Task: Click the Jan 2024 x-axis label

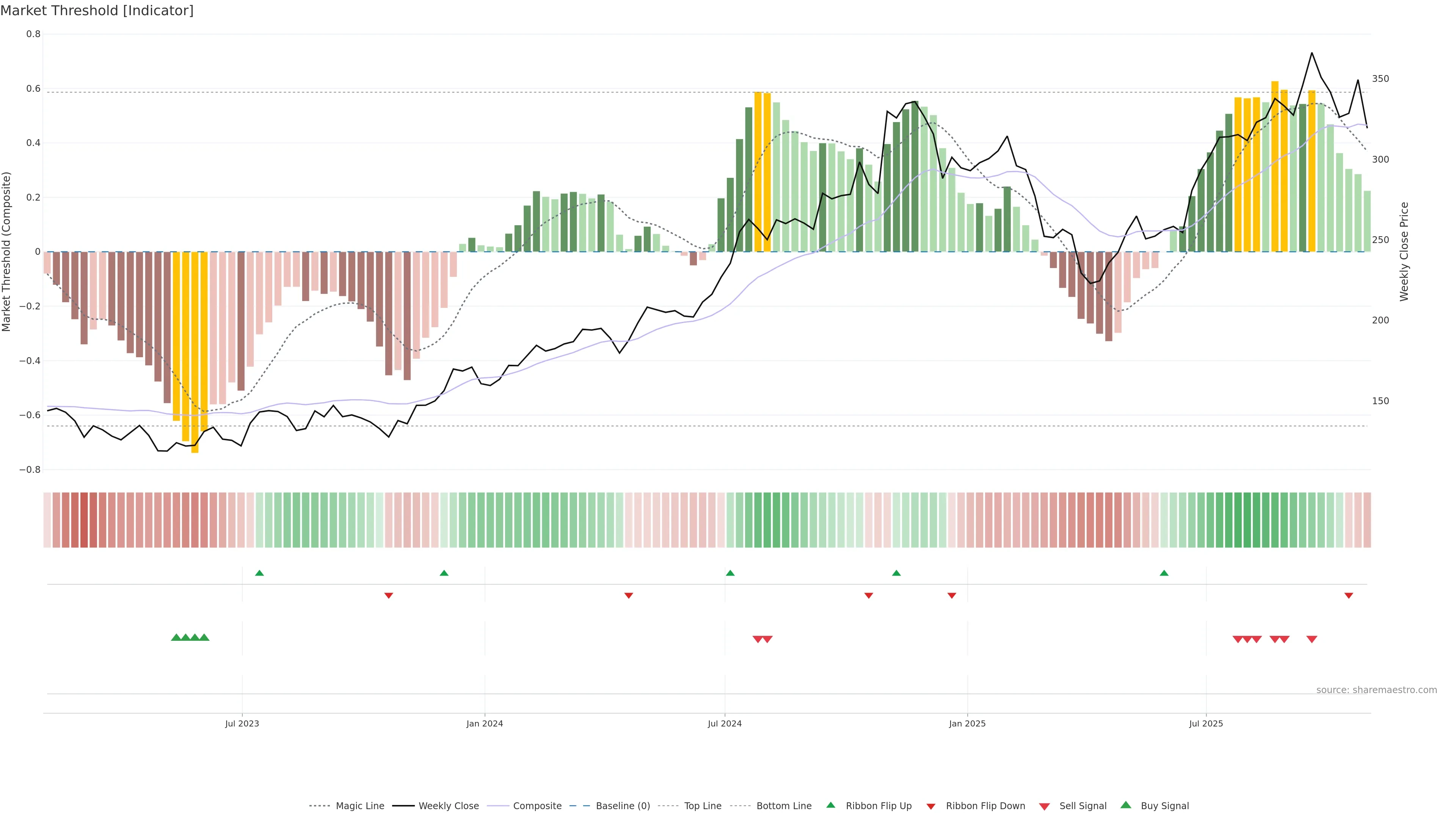Action: (485, 723)
